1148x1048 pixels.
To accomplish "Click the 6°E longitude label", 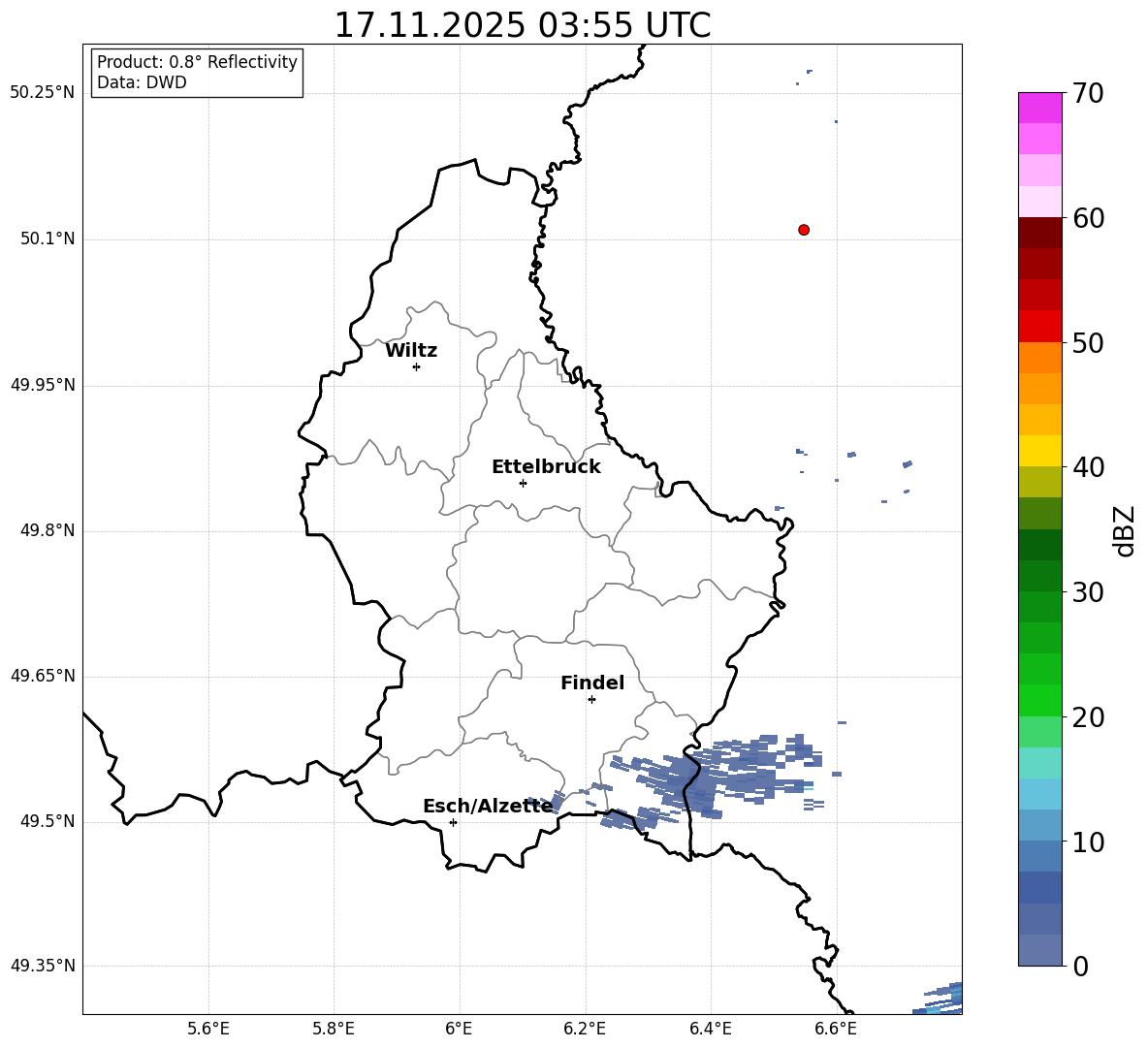I will pos(460,1029).
